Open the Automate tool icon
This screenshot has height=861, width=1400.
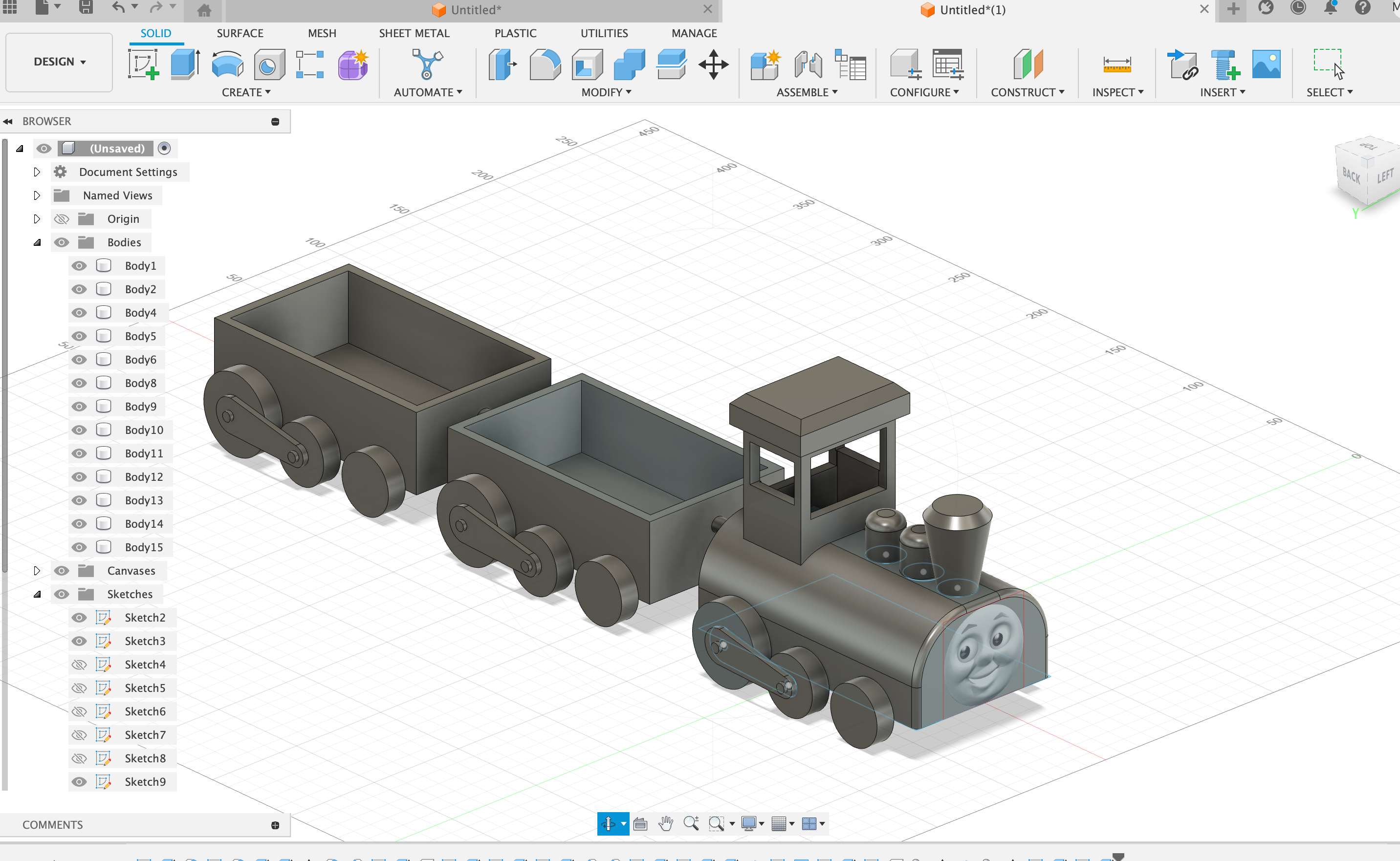tap(427, 64)
